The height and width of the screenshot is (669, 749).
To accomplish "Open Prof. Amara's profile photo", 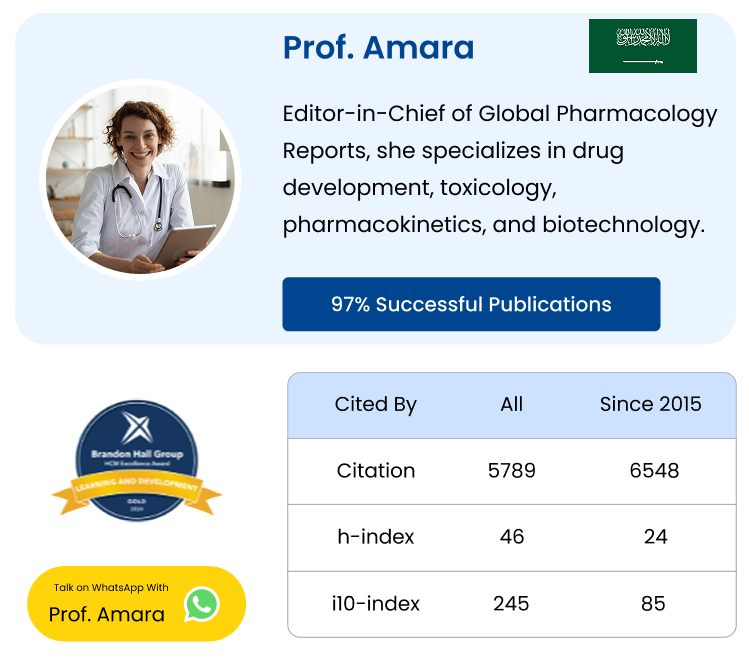I will [x=140, y=178].
